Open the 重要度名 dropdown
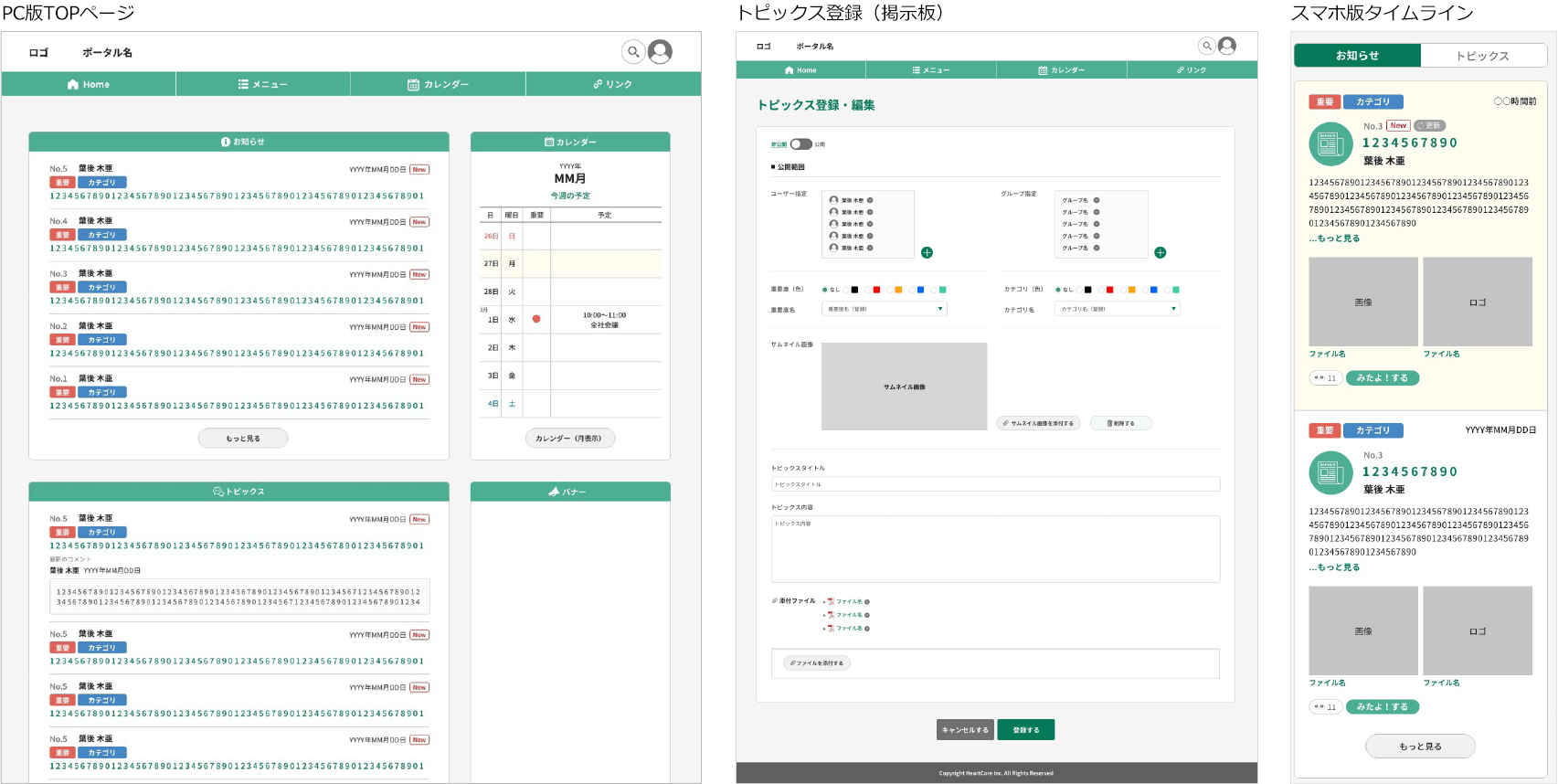The image size is (1558, 784). (x=885, y=309)
